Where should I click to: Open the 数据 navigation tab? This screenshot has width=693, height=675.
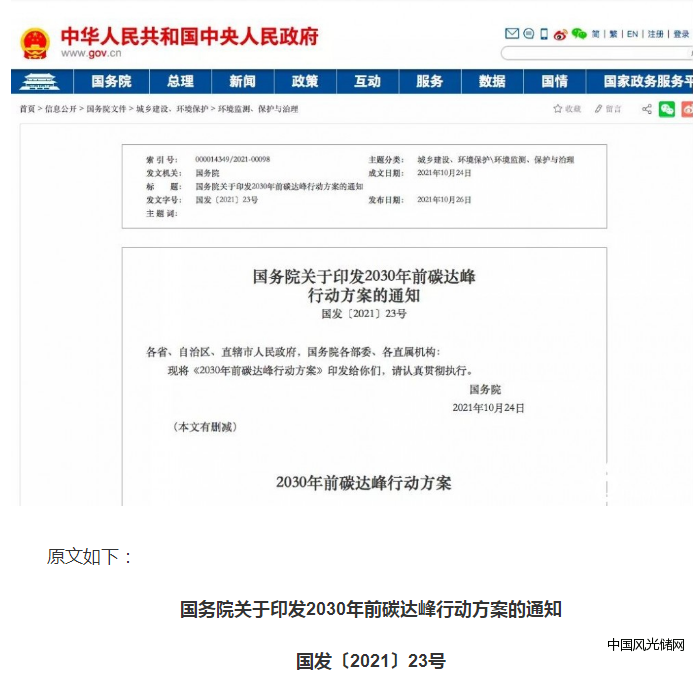coord(492,81)
